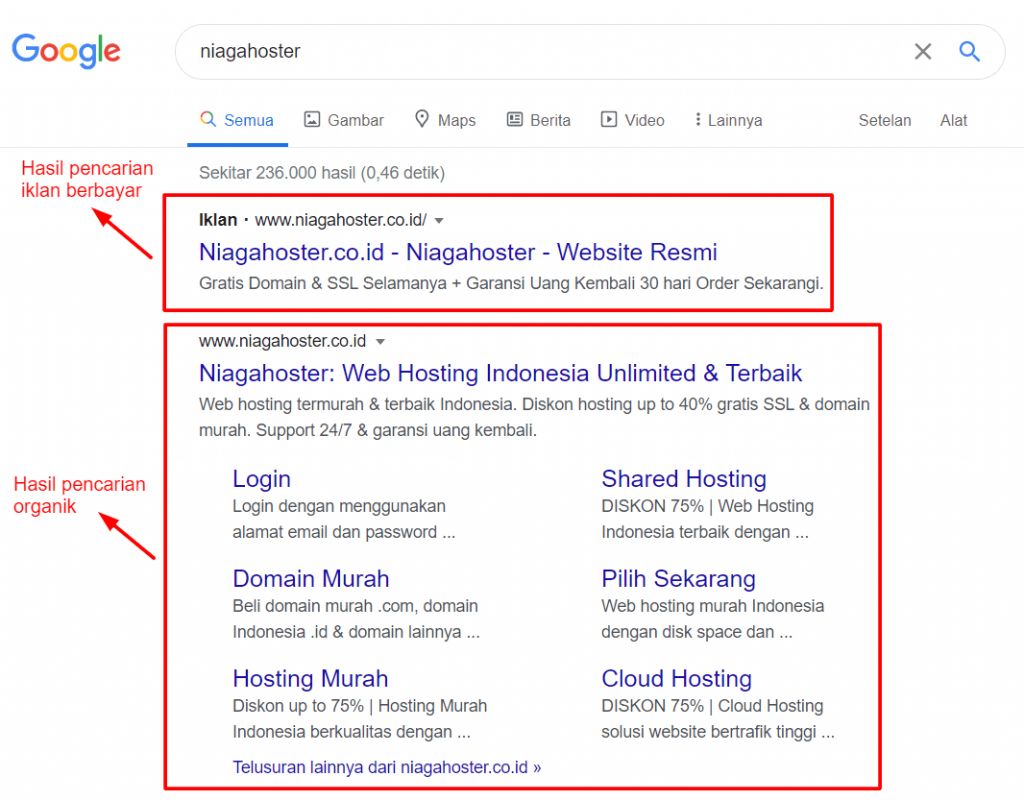Screen dimensions: 1024x801
Task: Clear the search box with X icon
Action: pyautogui.click(x=922, y=51)
